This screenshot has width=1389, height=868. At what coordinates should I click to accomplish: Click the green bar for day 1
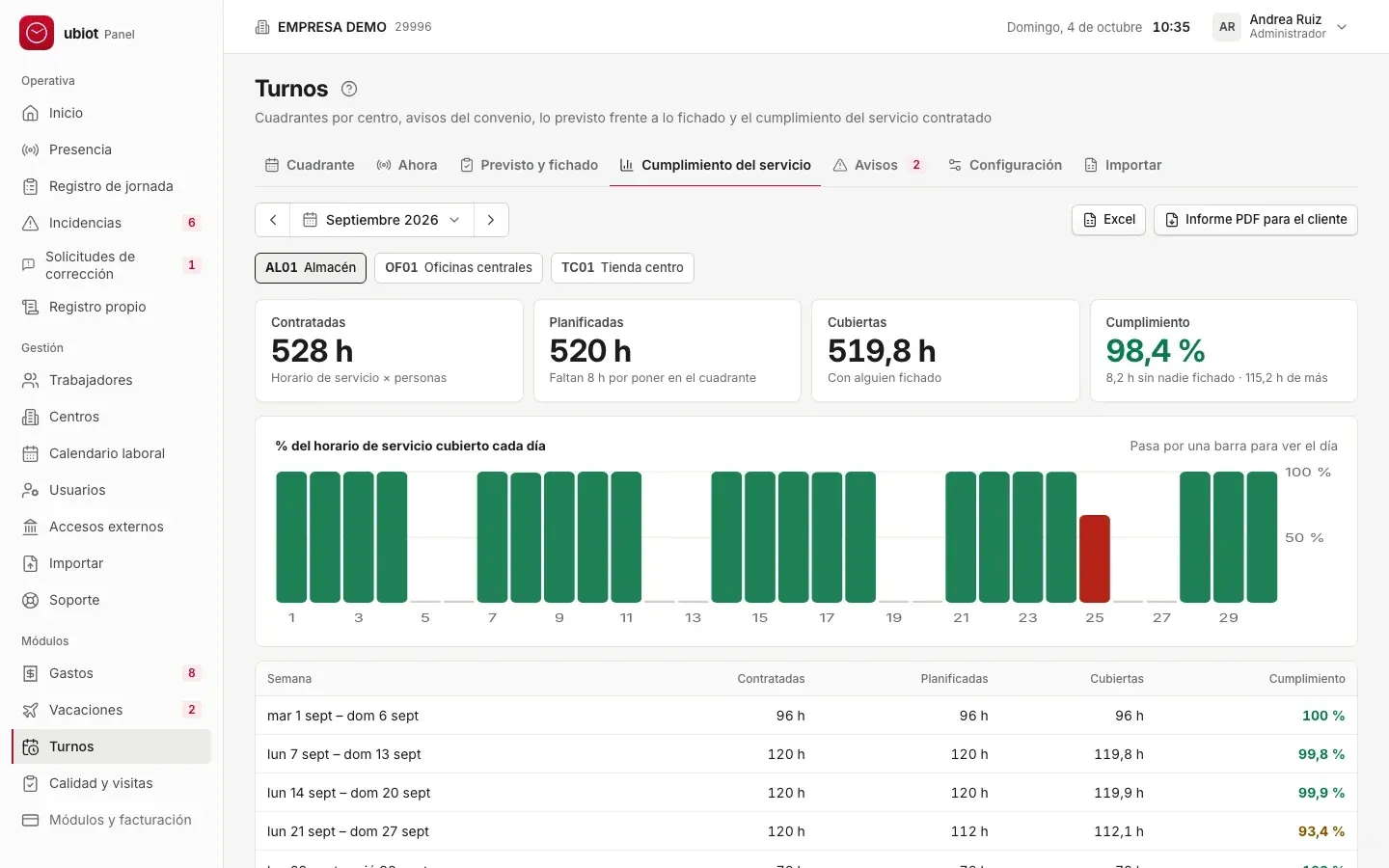291,537
